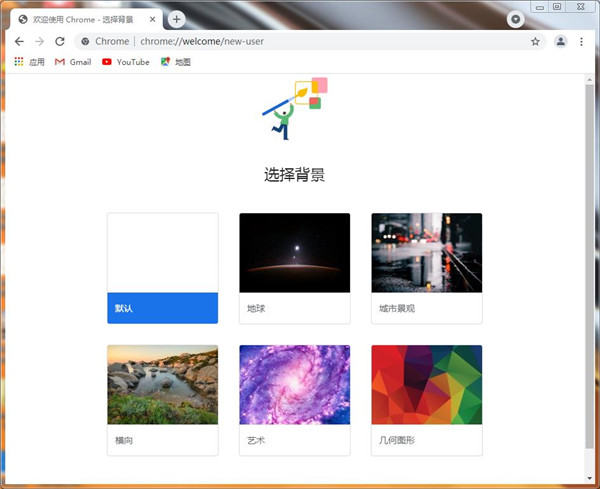The image size is (600, 489).
Task: Open the user profile avatar icon
Action: (x=560, y=41)
